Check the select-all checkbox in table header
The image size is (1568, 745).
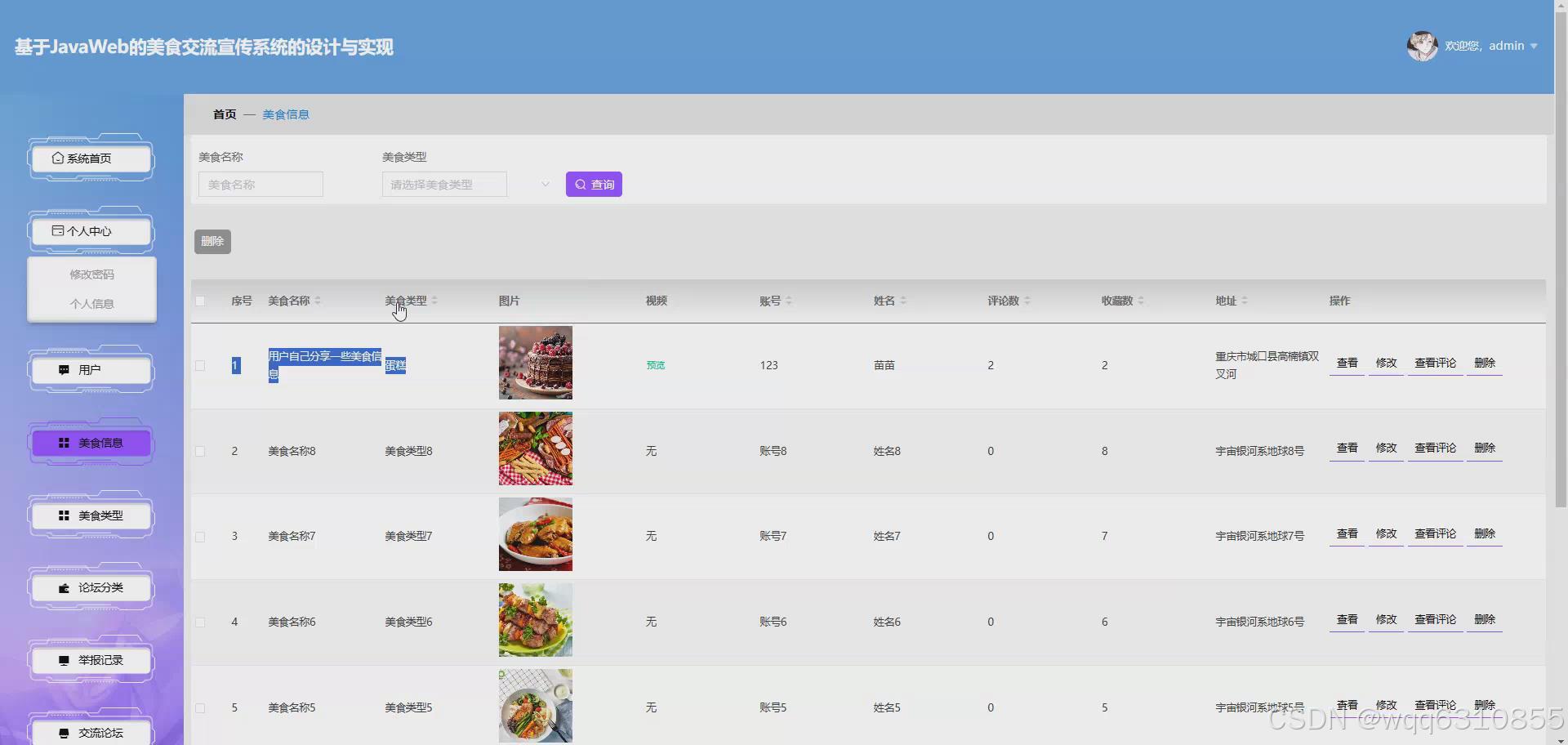(200, 301)
